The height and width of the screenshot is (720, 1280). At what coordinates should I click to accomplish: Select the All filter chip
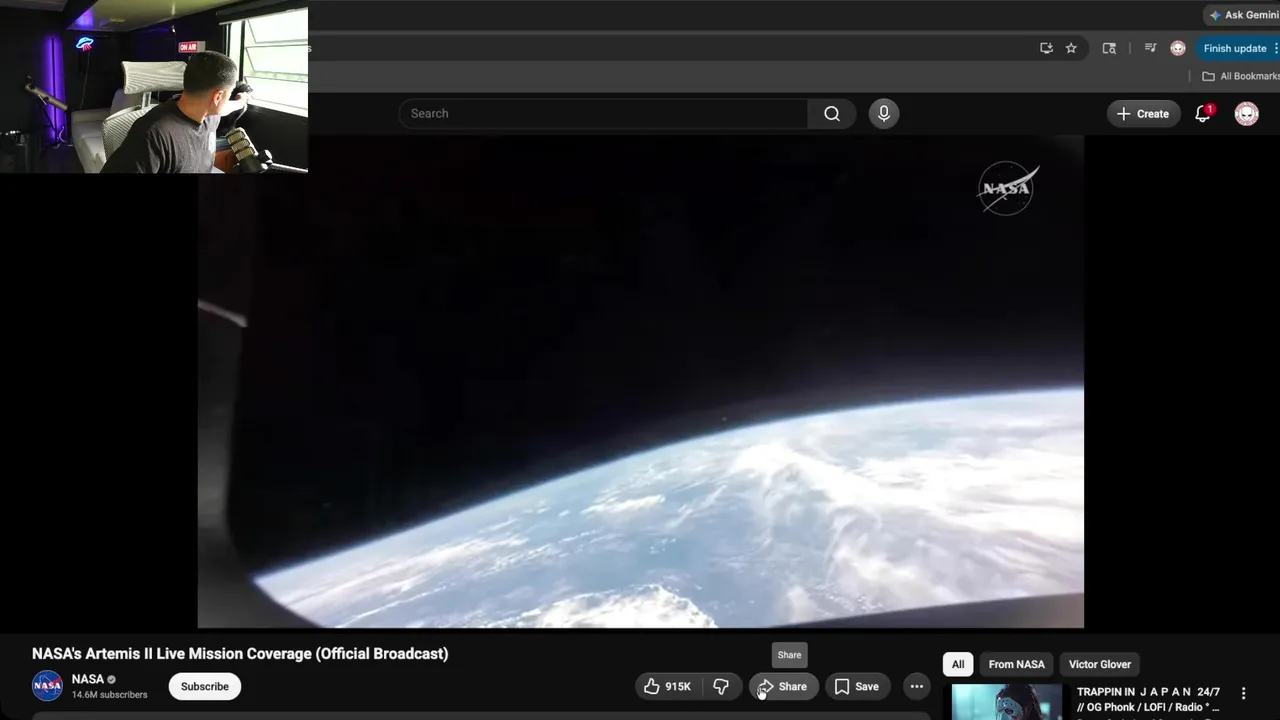tap(958, 664)
